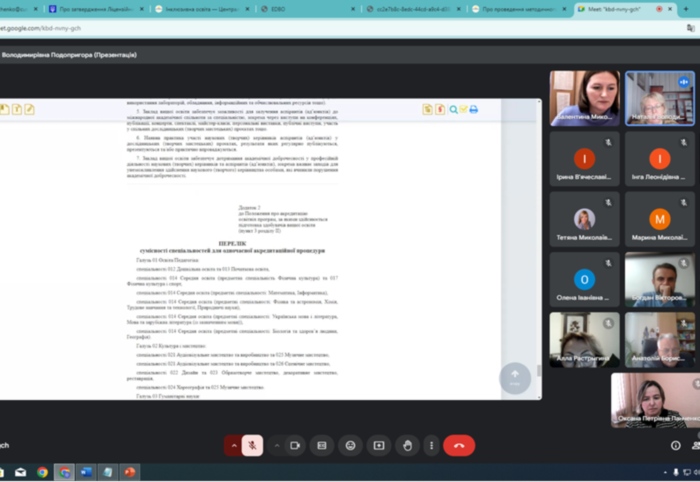
Task: Toggle the camera on or off
Action: tap(295, 445)
